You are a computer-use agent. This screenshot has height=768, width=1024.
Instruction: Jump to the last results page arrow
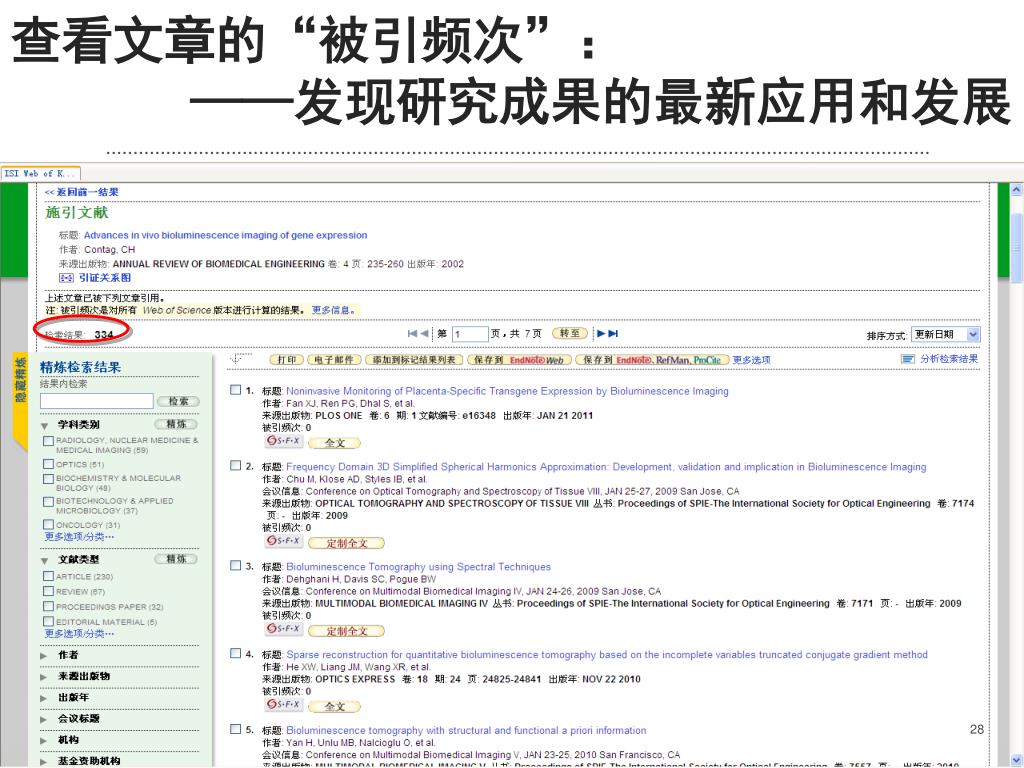coord(614,334)
